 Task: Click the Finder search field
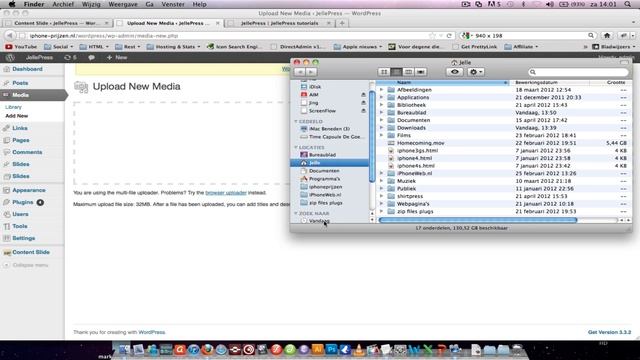tap(578, 72)
